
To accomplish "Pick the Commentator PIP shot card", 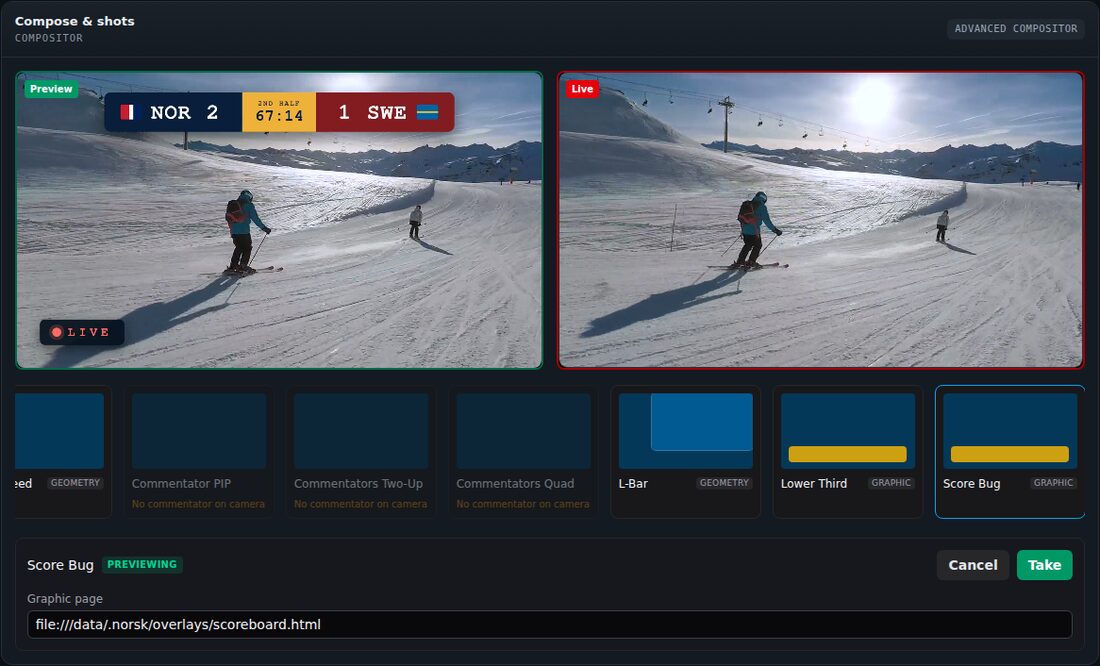I will (199, 451).
